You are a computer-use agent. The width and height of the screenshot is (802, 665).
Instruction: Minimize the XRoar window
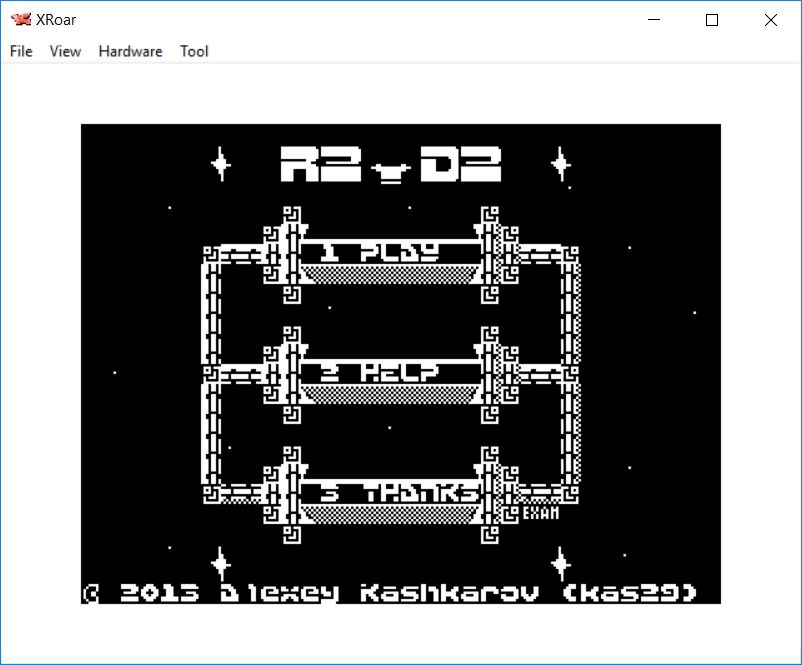coord(655,20)
